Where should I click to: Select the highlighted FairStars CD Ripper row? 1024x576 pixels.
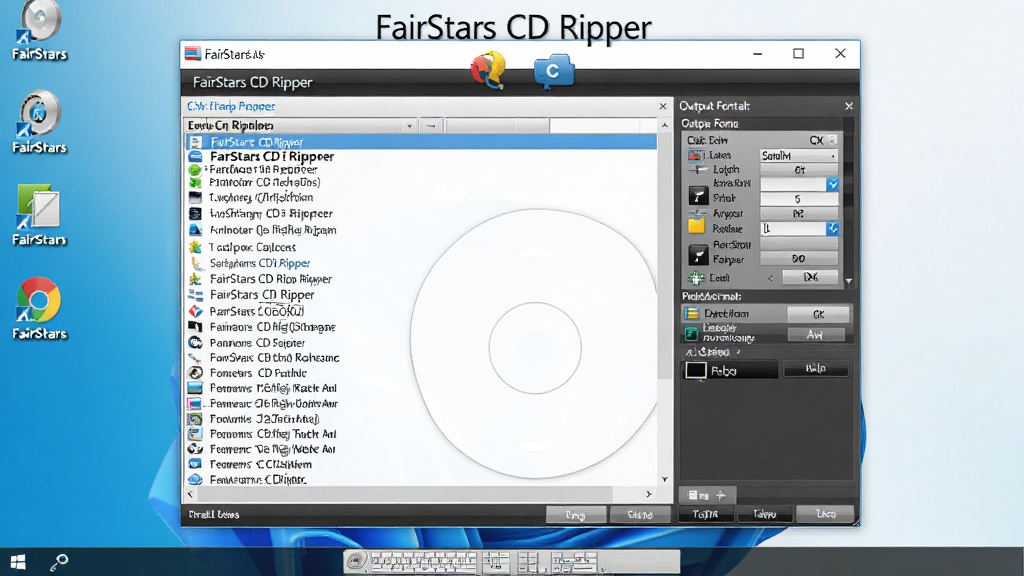(421, 142)
